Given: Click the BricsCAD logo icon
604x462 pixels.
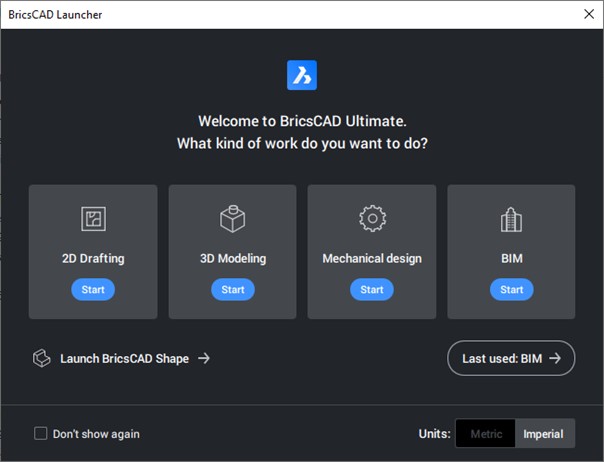Looking at the screenshot, I should pos(302,75).
